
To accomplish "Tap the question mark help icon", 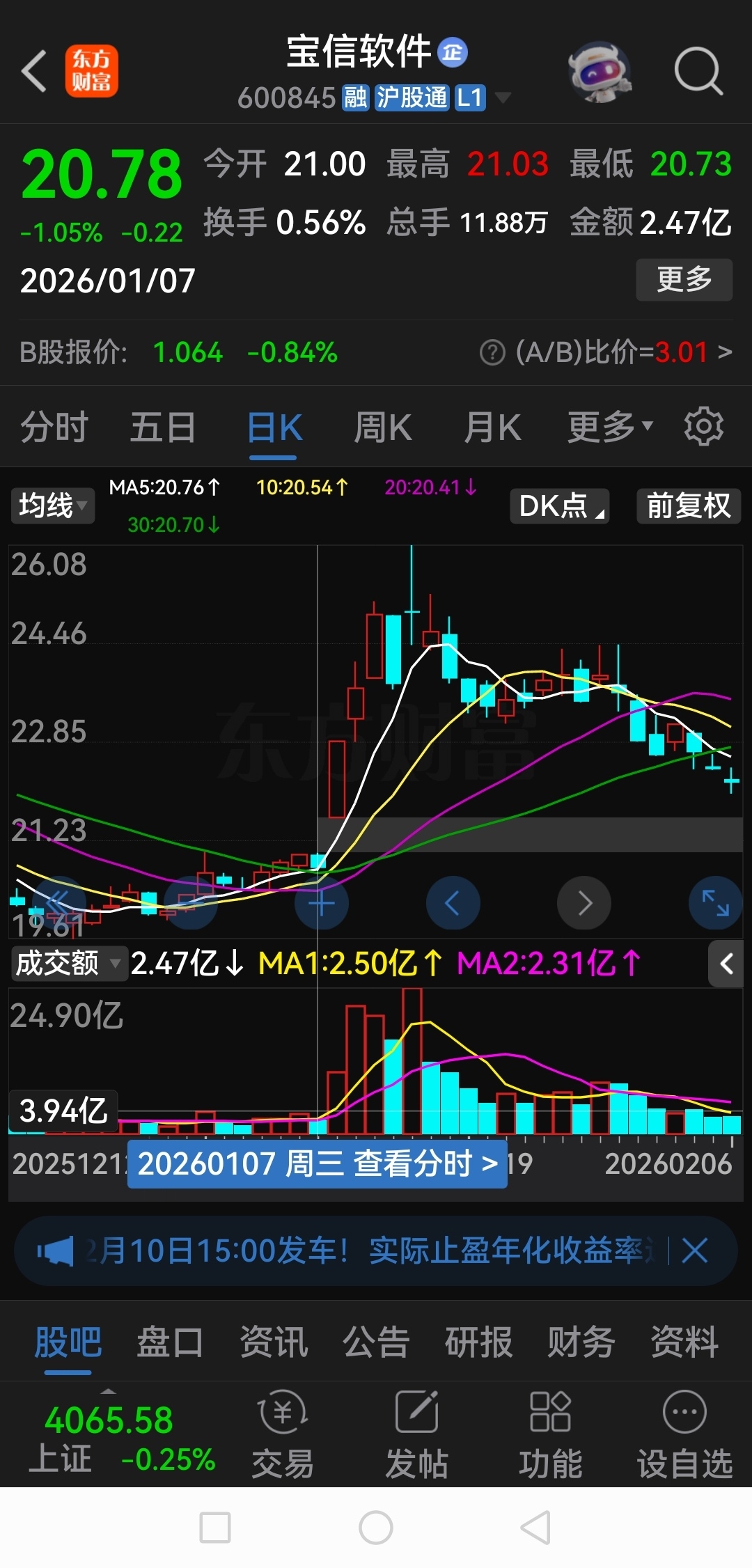I will [x=492, y=352].
